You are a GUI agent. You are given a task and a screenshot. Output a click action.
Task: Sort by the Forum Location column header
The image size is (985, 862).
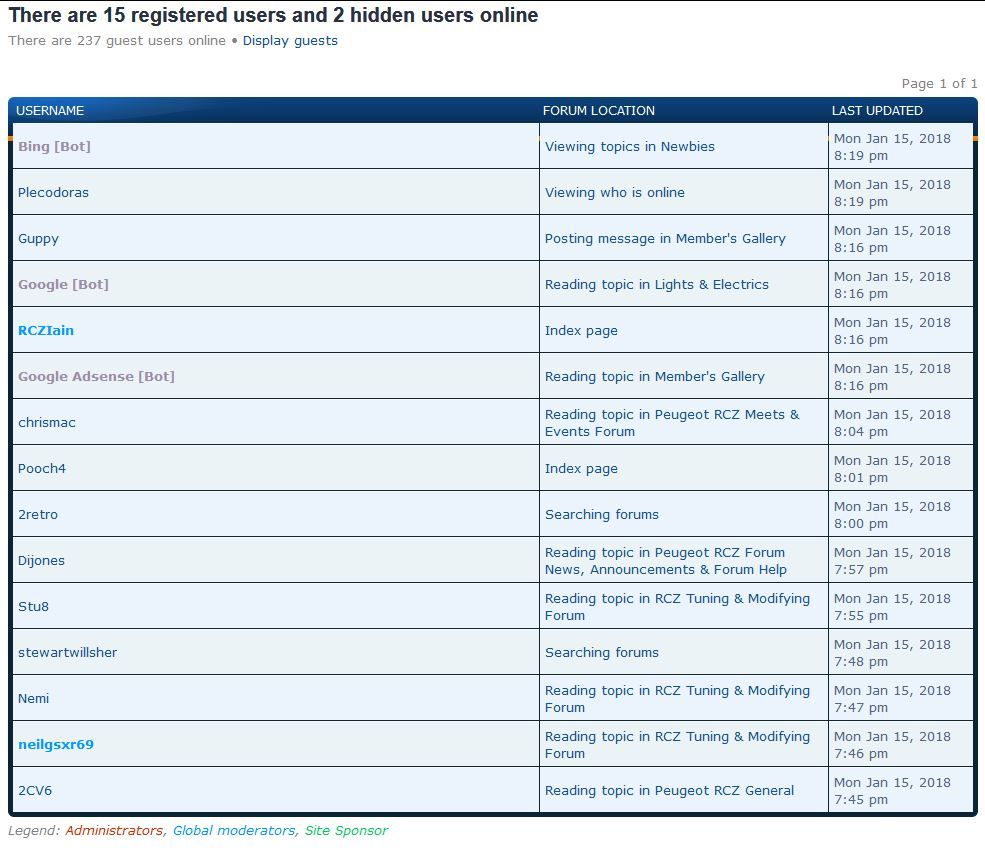pos(598,111)
